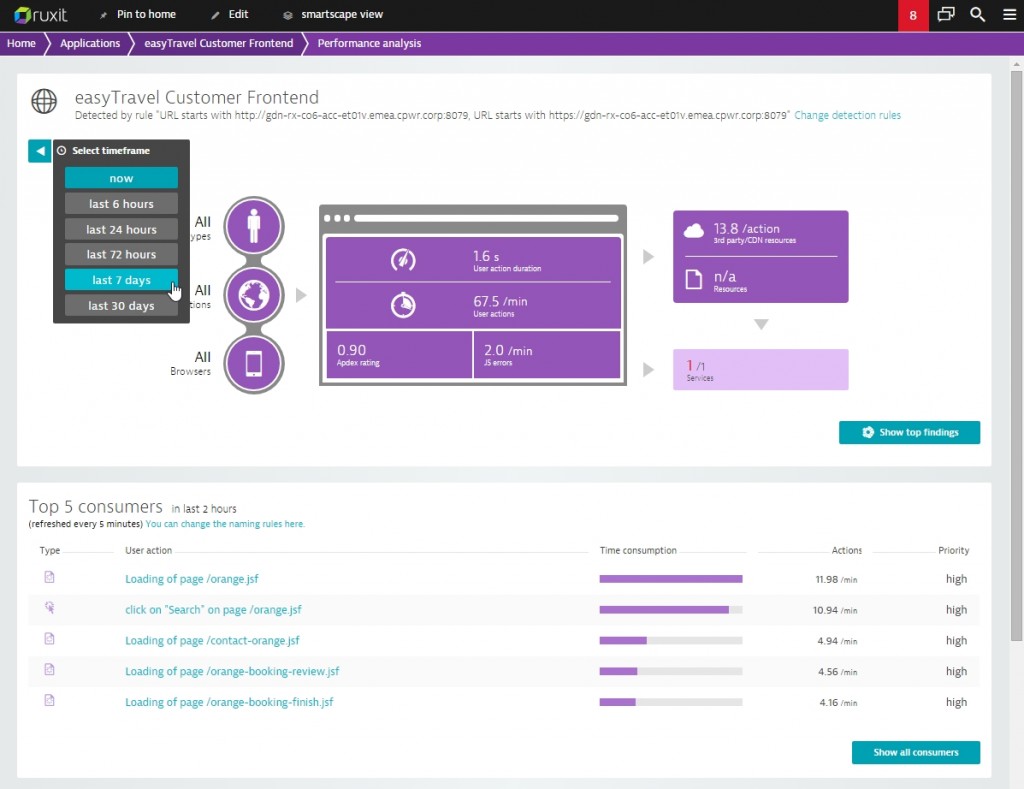Select 'last 24 hours' timeframe
The image size is (1024, 789).
[121, 229]
